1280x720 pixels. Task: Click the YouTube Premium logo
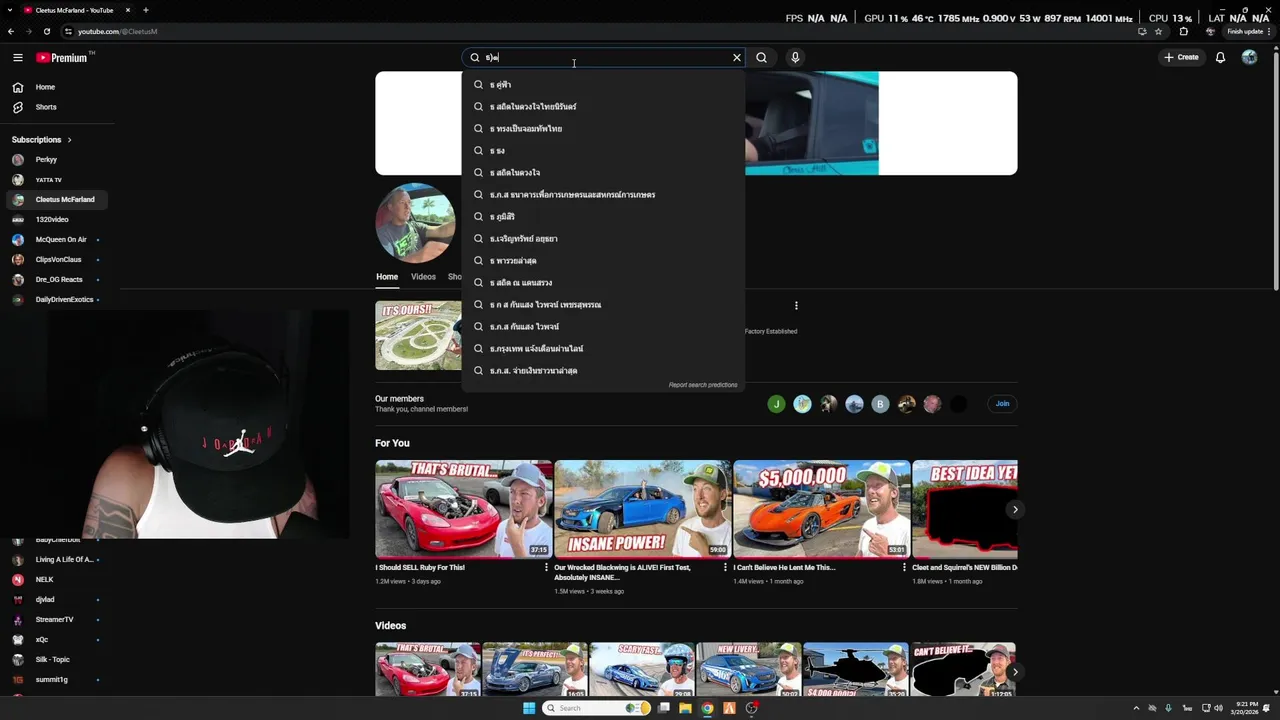[x=62, y=58]
